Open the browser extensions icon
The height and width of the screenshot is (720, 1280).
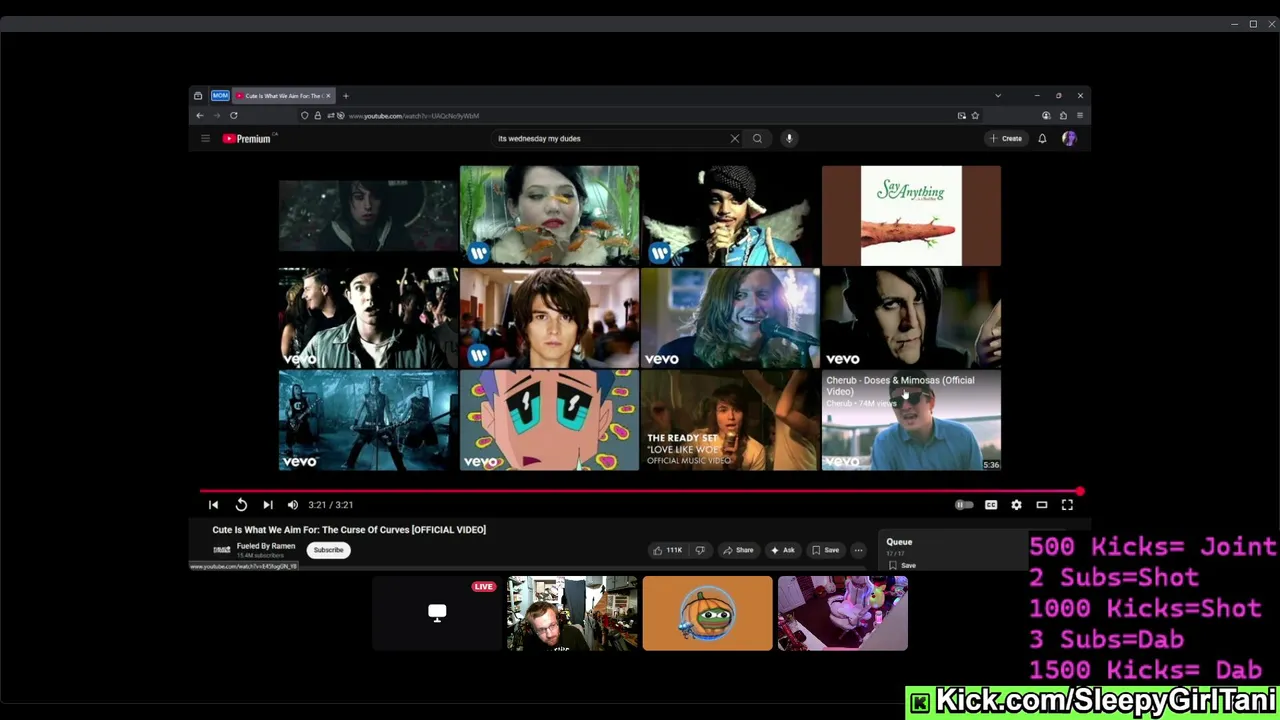(1063, 116)
